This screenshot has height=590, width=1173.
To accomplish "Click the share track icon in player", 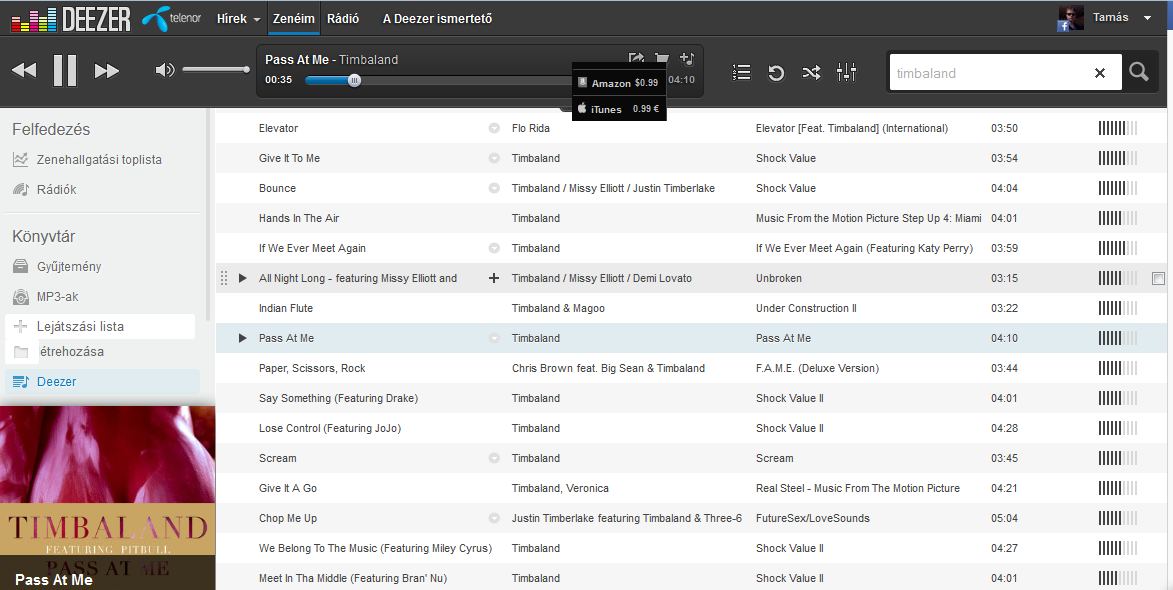I will [636, 58].
